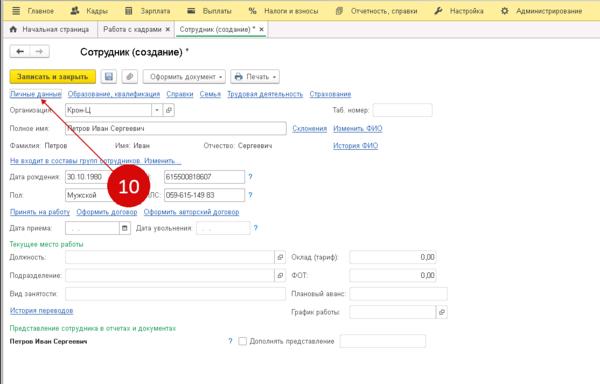Open the График работы record icon

pos(442,312)
